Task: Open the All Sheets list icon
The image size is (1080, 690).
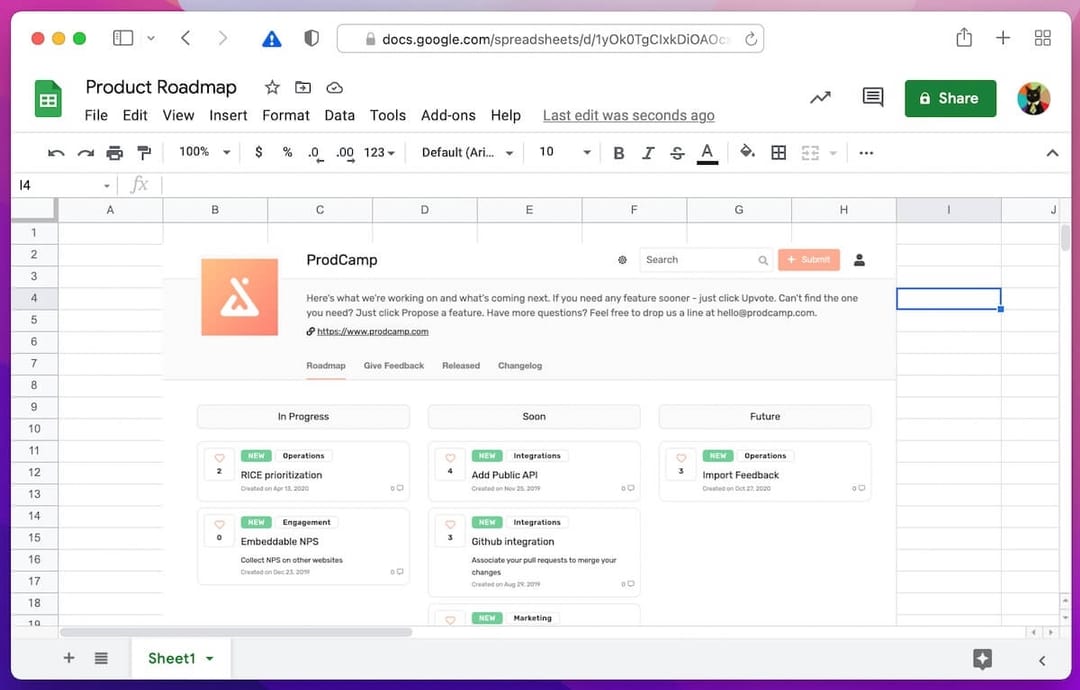Action: click(101, 658)
